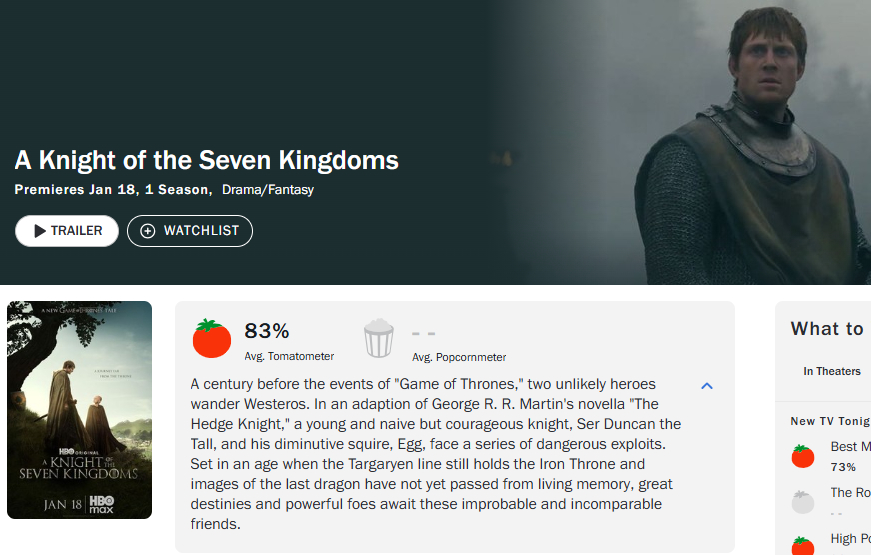Image resolution: width=871 pixels, height=555 pixels.
Task: Click the empty "- -" Popcornmeter score
Action: 424,333
